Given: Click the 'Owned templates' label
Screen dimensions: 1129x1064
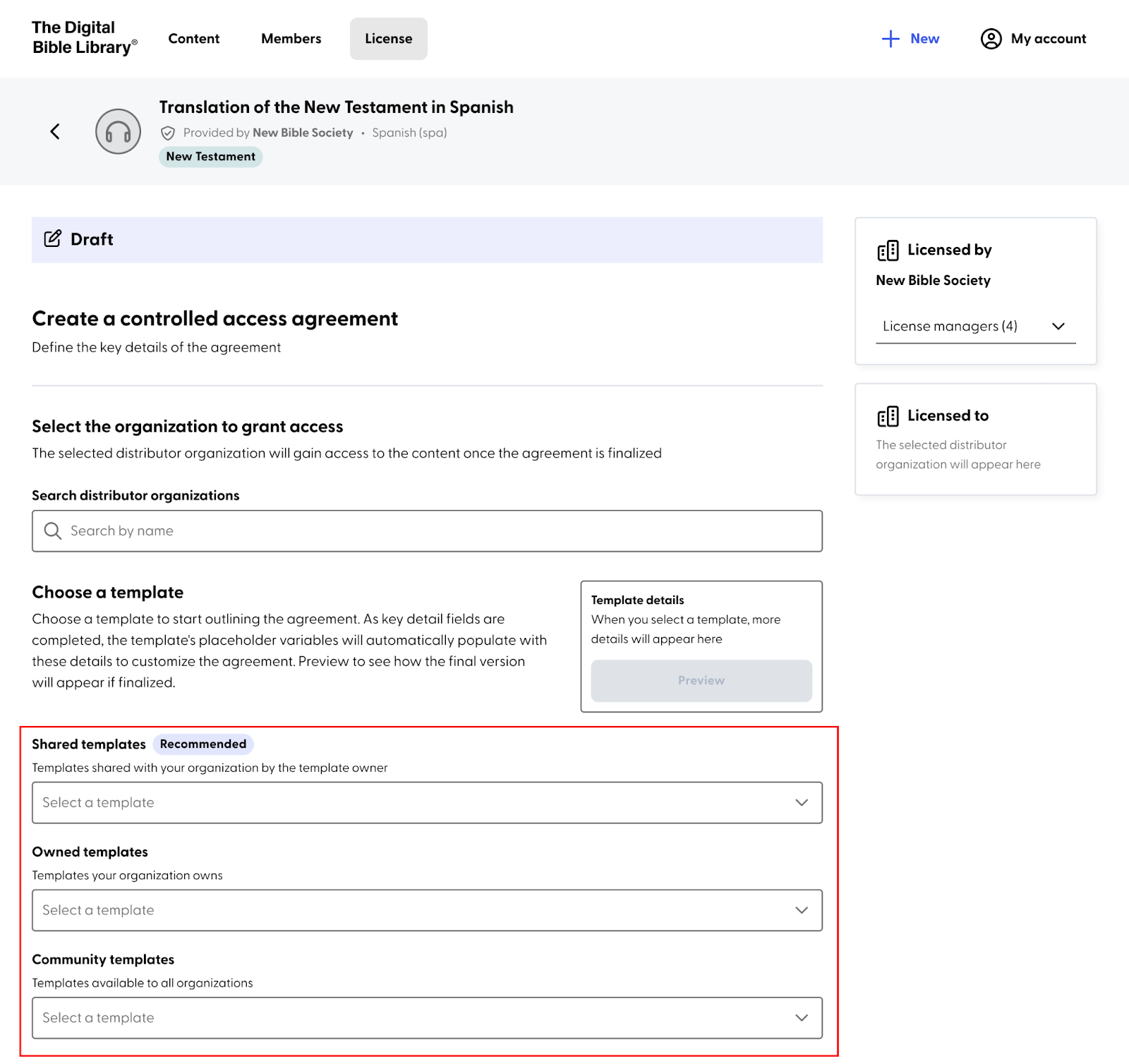Looking at the screenshot, I should 90,852.
